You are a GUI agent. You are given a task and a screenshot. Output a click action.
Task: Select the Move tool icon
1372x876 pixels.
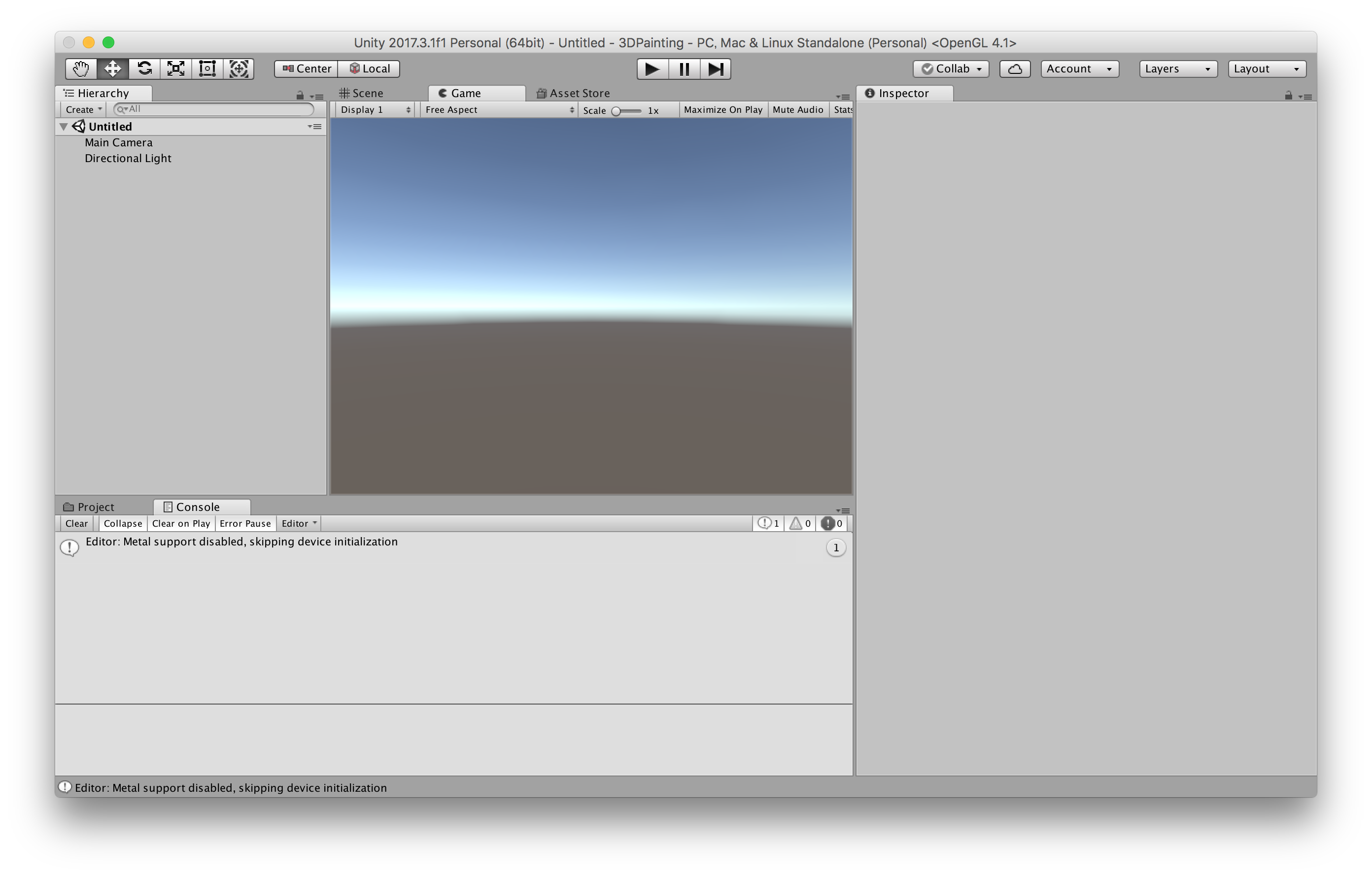112,68
